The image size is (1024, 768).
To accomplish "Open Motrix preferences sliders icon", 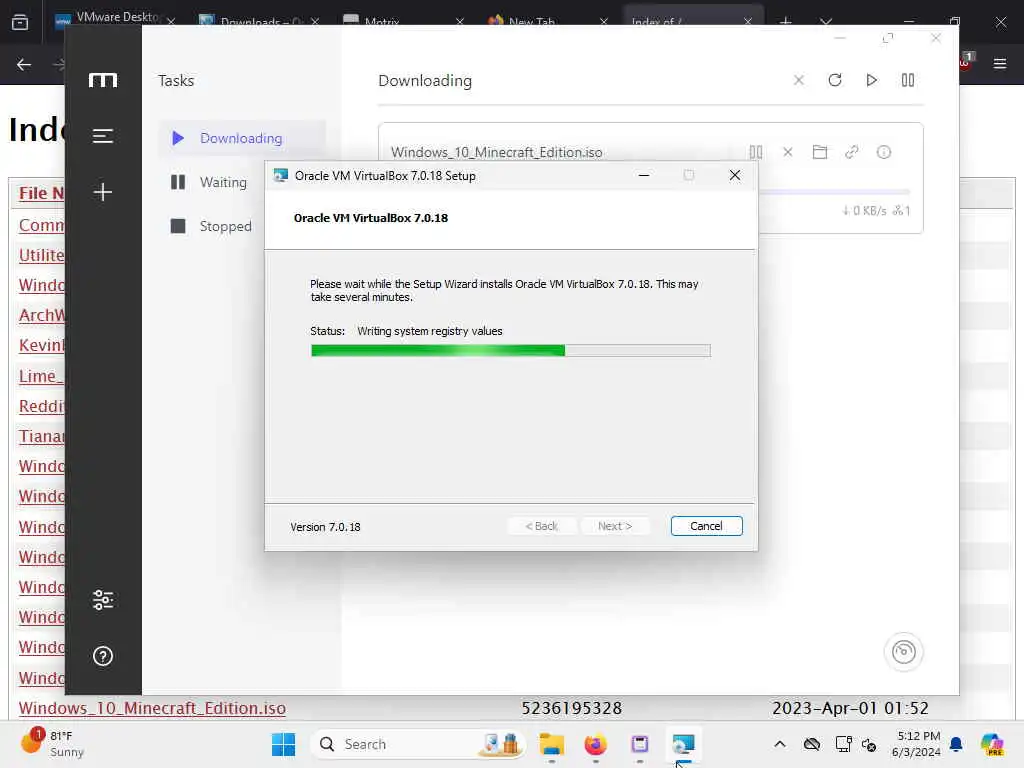I will (x=103, y=600).
